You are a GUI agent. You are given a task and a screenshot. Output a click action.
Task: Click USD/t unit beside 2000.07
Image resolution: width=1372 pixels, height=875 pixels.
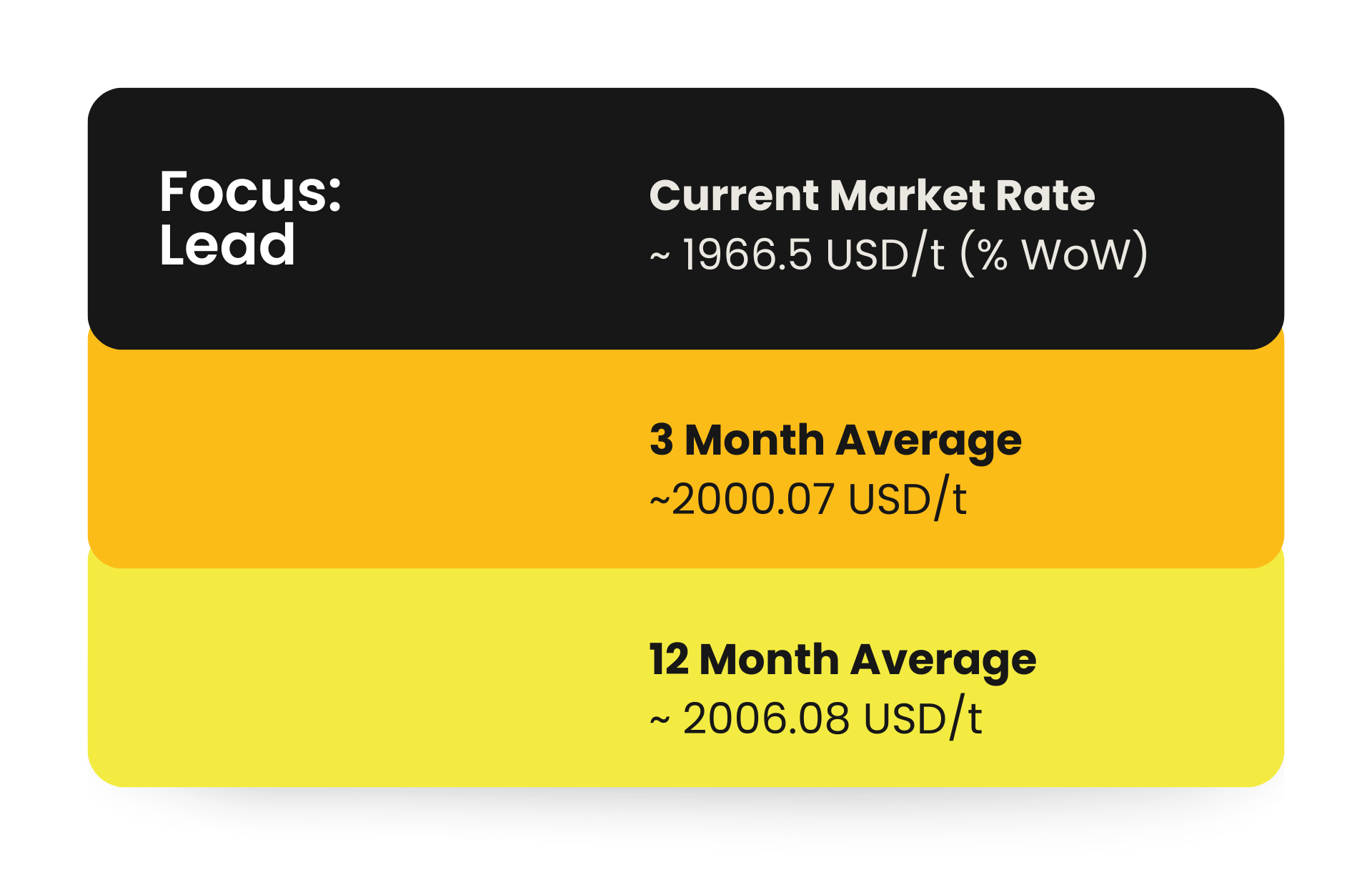tap(908, 499)
